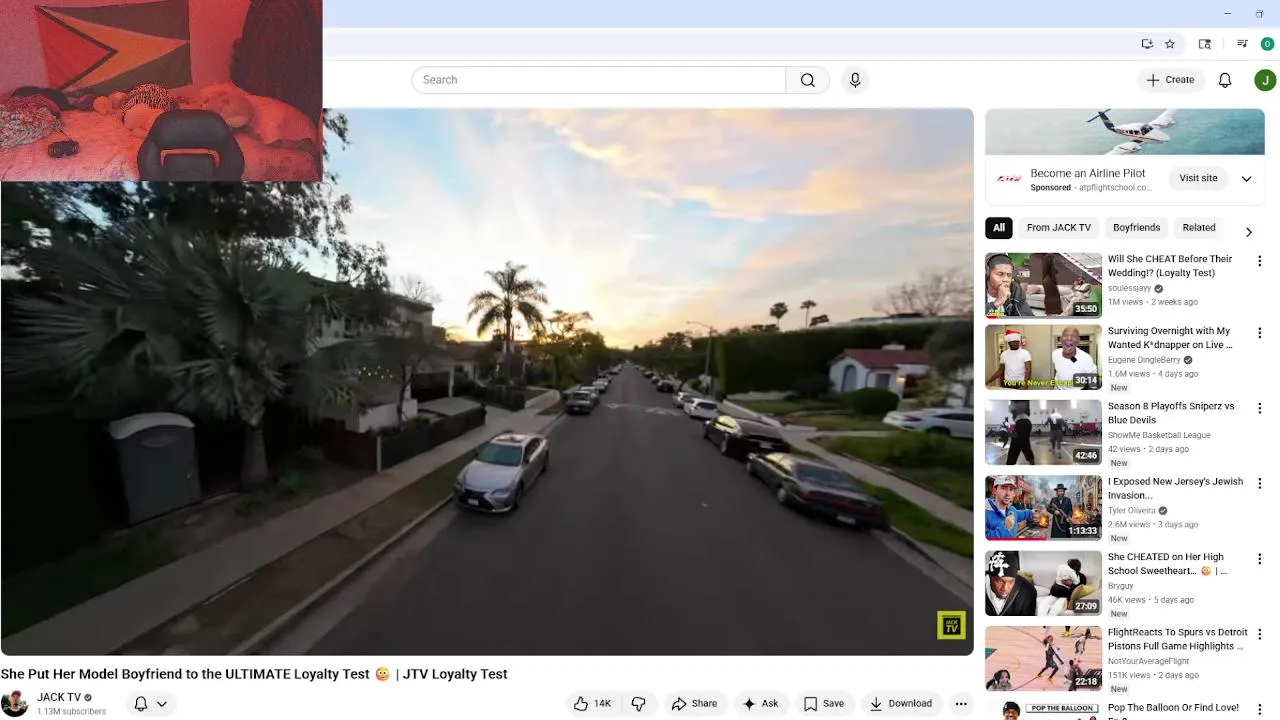
Task: Expand notification preferences chevron beside bell
Action: (162, 704)
